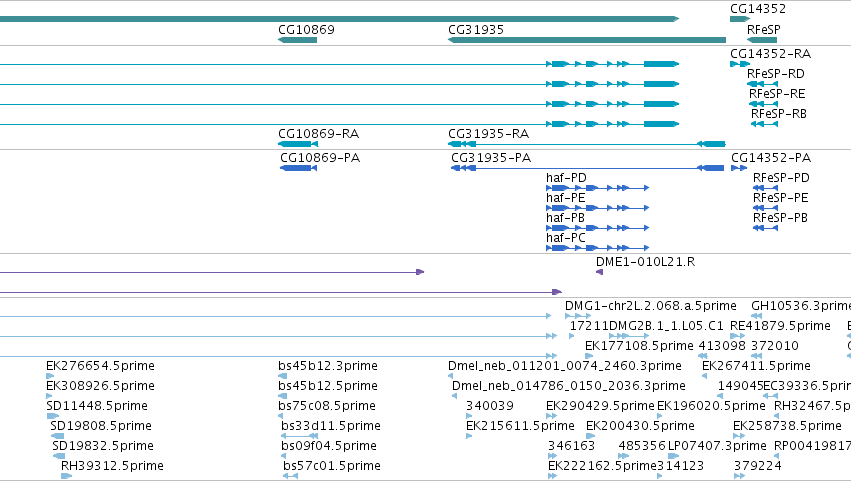Click the bs09f04.5prime EST label

(x=329, y=446)
